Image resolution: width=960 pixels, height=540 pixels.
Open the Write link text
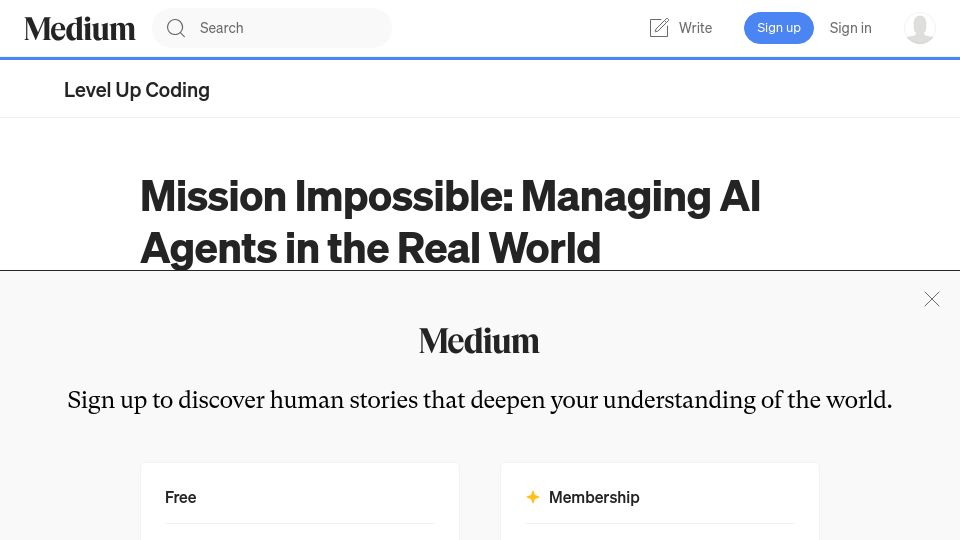click(695, 28)
